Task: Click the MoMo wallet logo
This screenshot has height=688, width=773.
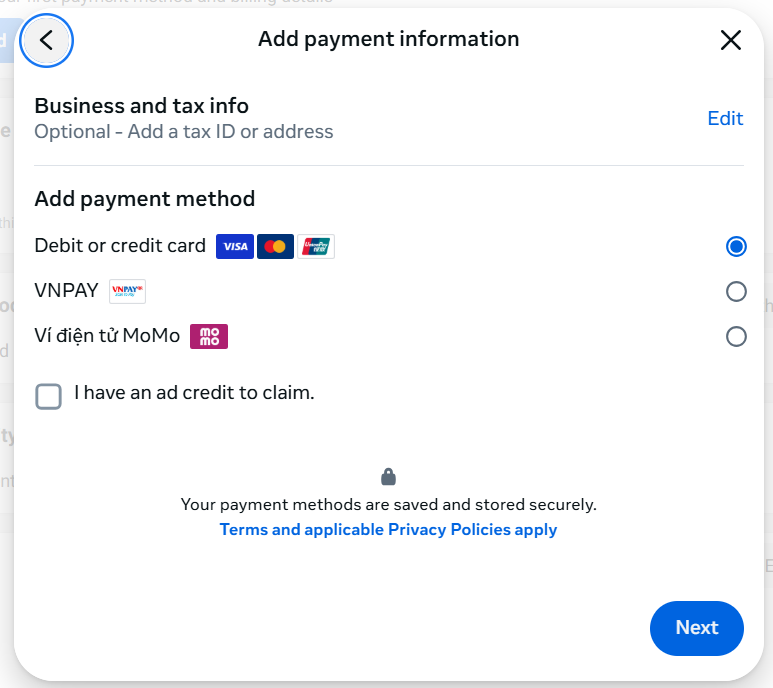Action: point(209,336)
